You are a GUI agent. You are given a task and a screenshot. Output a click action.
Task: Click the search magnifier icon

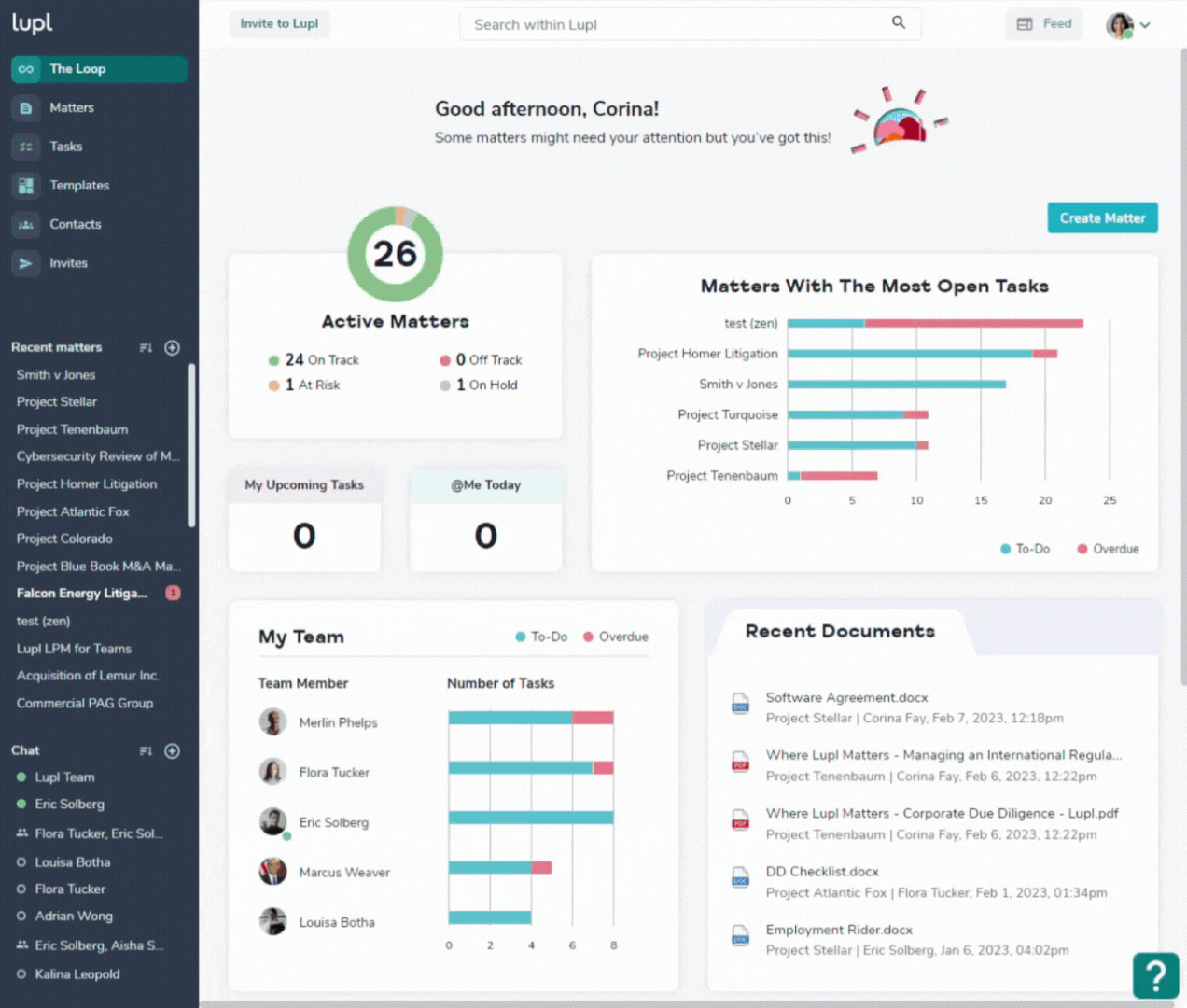coord(898,22)
